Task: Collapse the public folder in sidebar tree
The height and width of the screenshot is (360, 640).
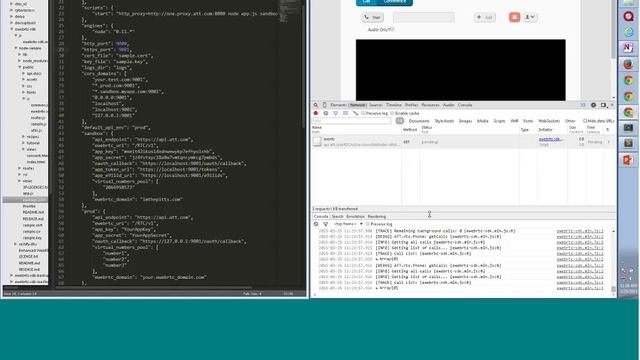Action: 20,67
